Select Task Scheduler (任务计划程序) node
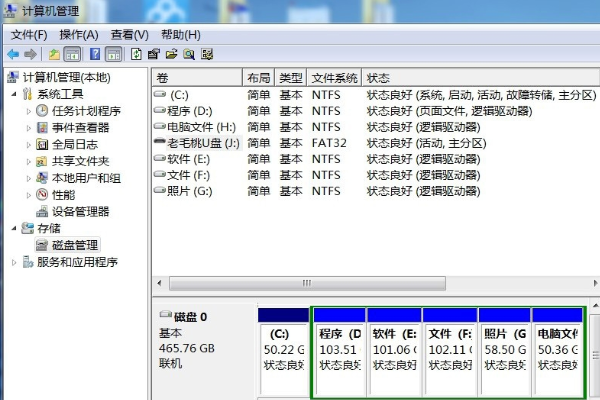Image resolution: width=600 pixels, height=400 pixels. click(86, 111)
